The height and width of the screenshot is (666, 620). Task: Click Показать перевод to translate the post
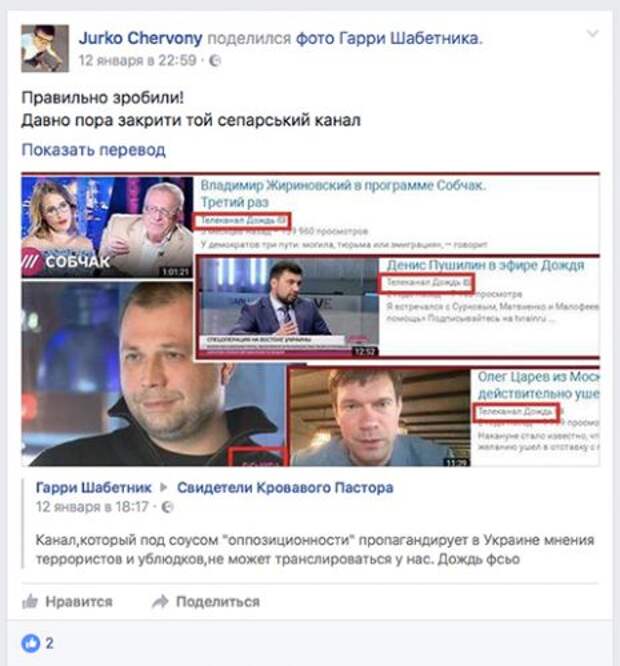[93, 150]
